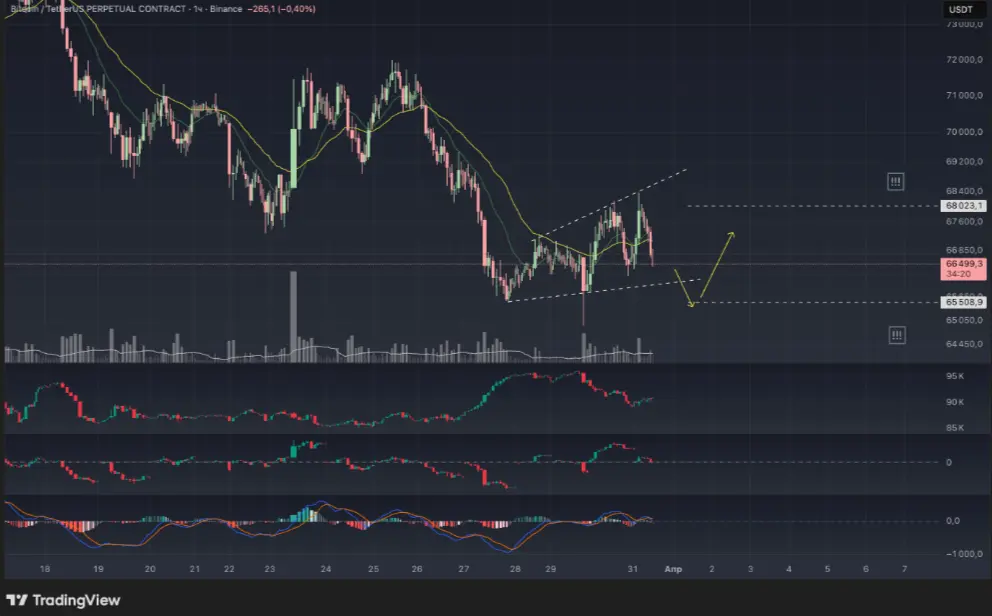Click the 95K indicator scale value
The height and width of the screenshot is (616, 992).
955,376
